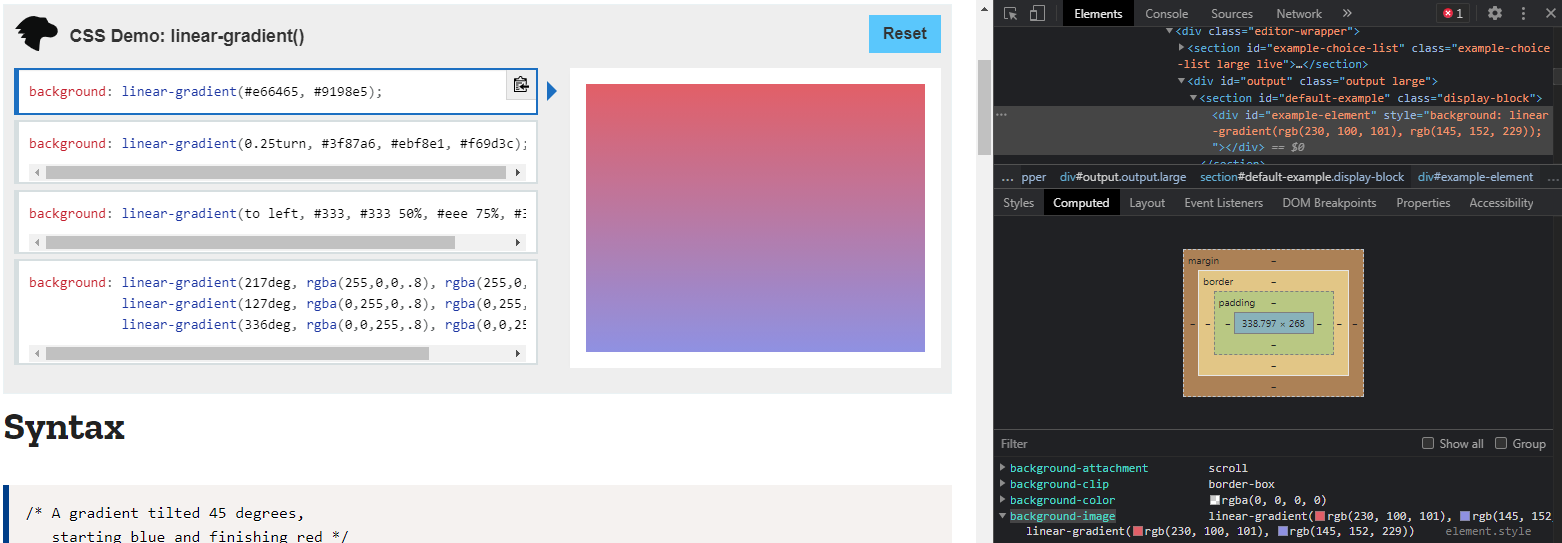Show more DevTools tabs via the chevron
1562x543 pixels.
click(x=1347, y=13)
